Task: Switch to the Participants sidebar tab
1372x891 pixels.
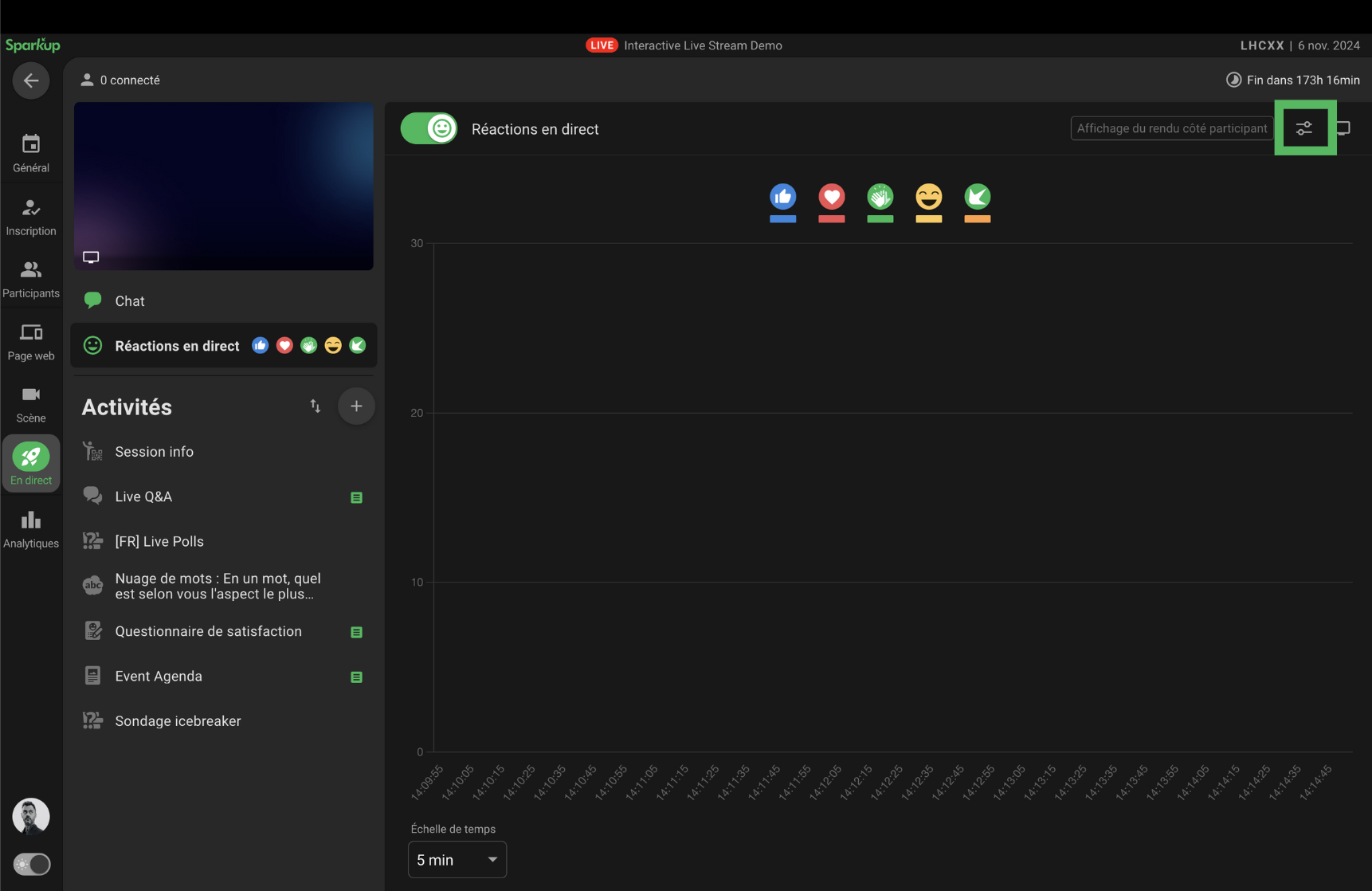Action: 31,279
